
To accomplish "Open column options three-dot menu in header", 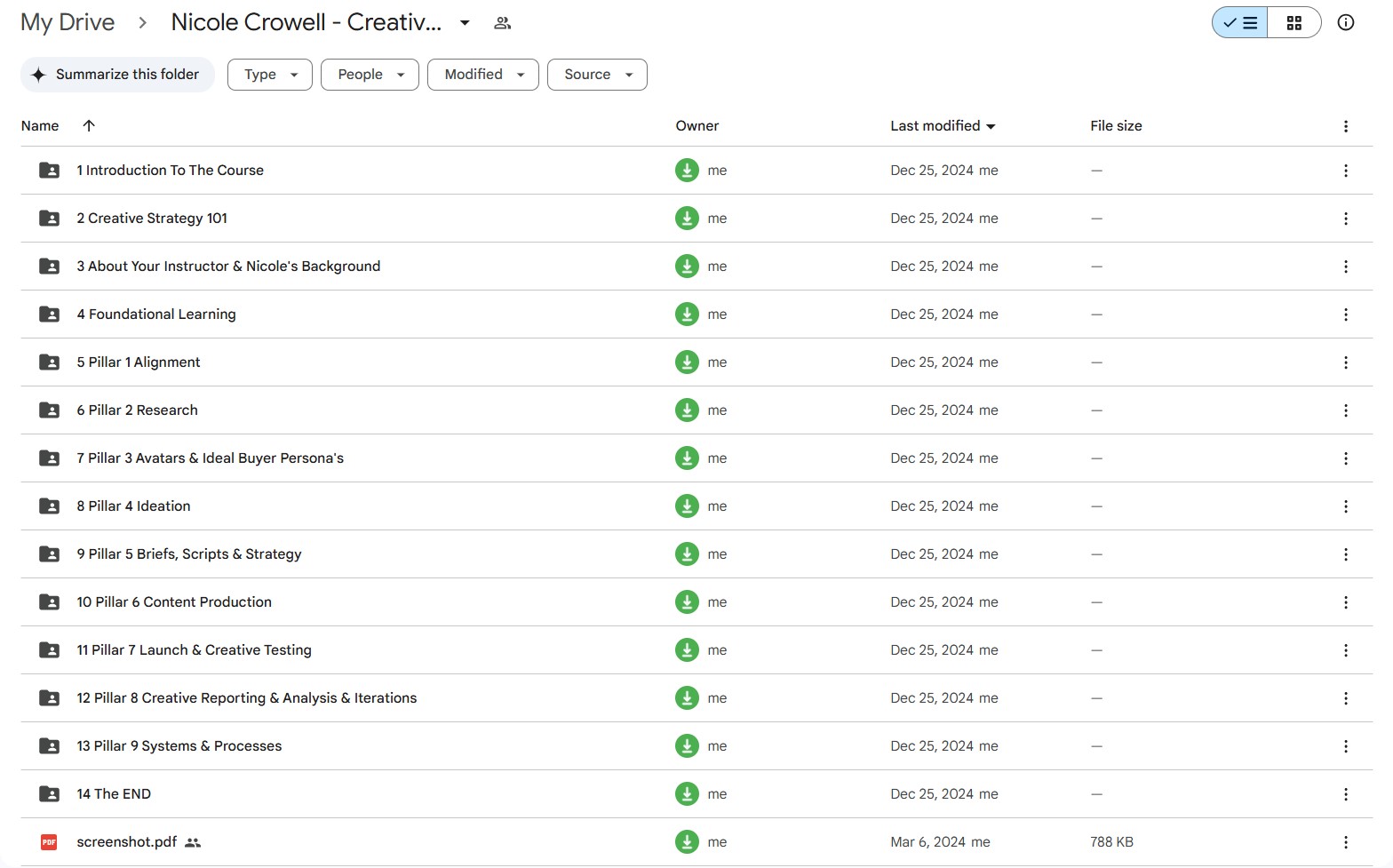I will pos(1345,126).
